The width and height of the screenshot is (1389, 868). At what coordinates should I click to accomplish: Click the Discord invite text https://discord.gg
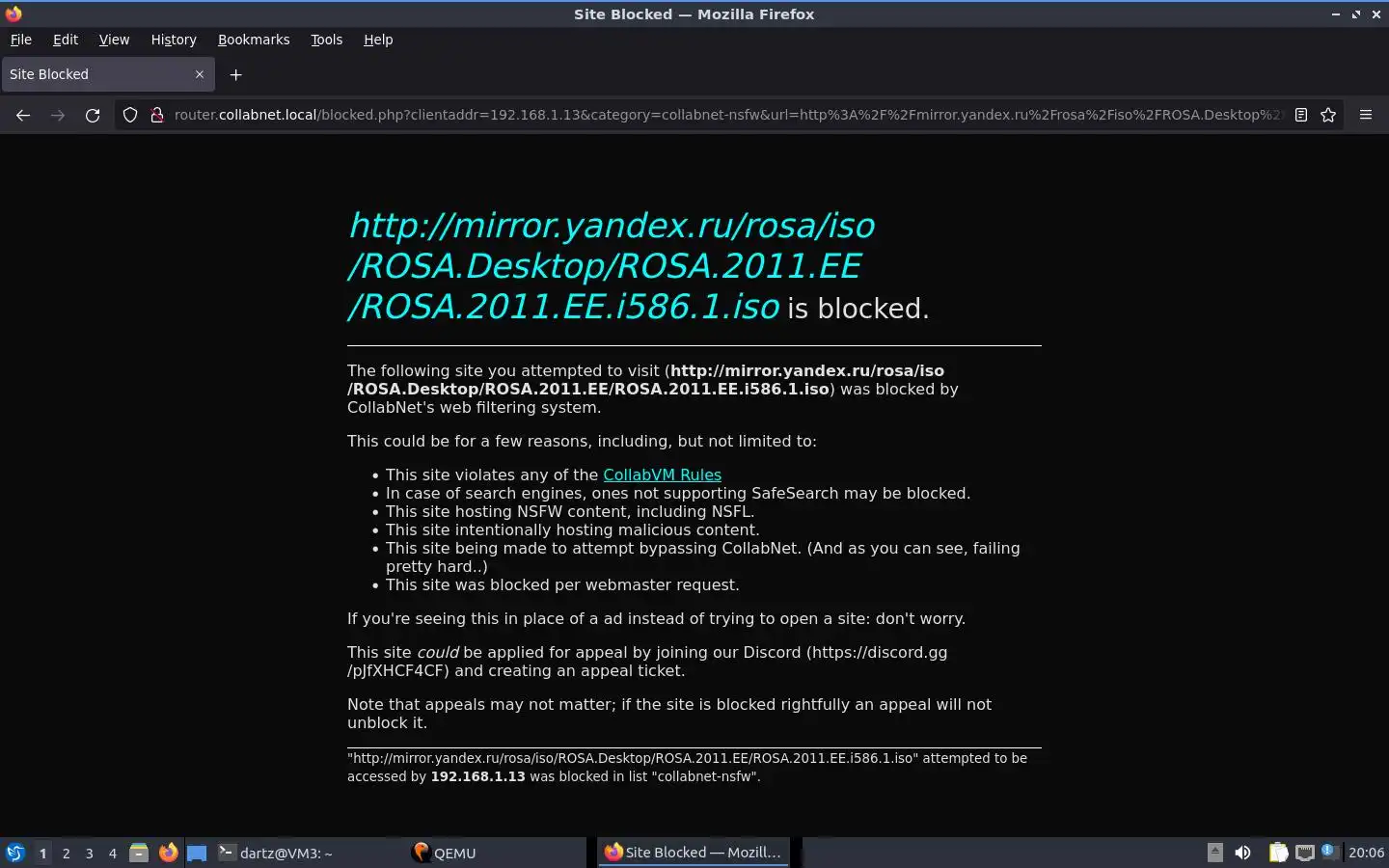(880, 652)
